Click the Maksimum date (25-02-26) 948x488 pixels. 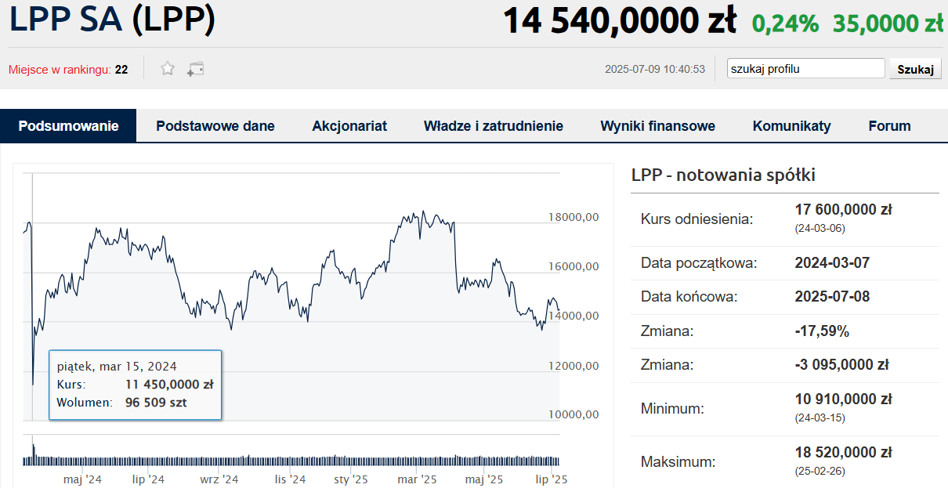pyautogui.click(x=820, y=471)
